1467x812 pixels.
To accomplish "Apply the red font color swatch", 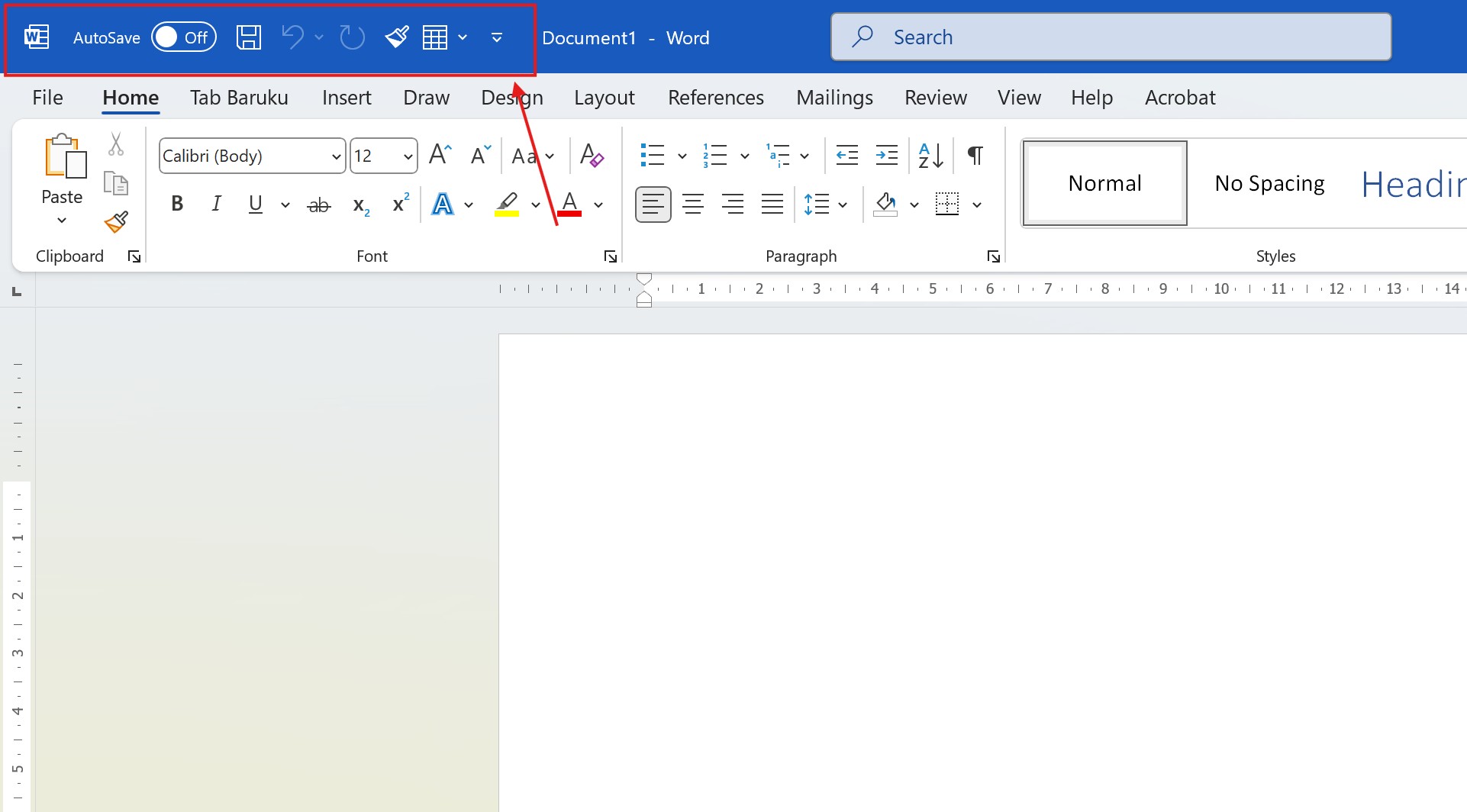I will 569,205.
